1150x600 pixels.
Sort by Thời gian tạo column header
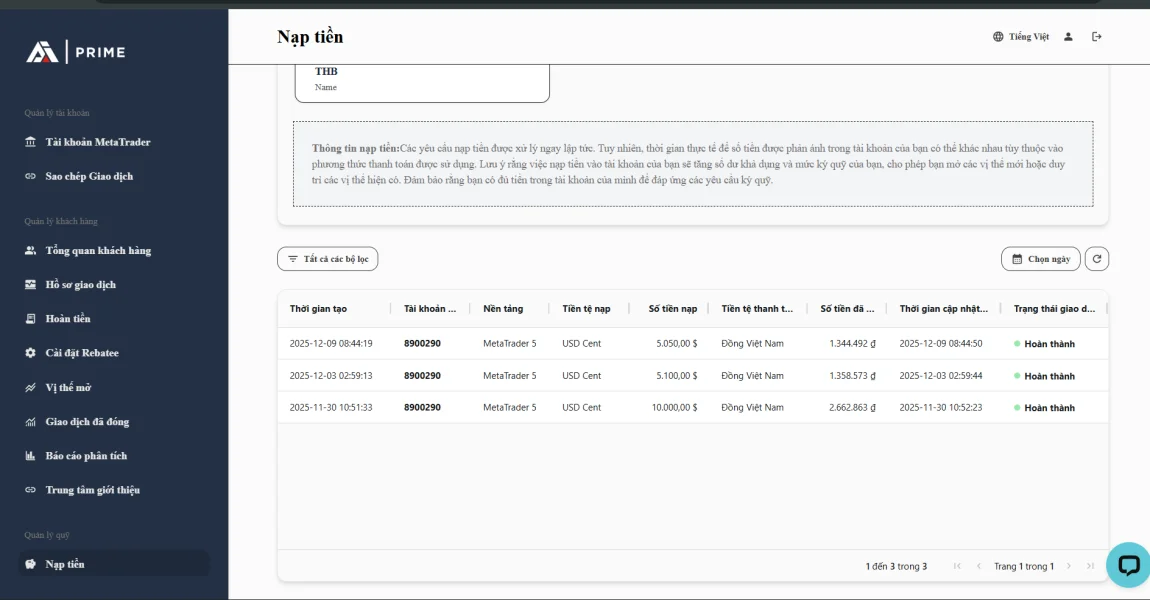pos(318,309)
